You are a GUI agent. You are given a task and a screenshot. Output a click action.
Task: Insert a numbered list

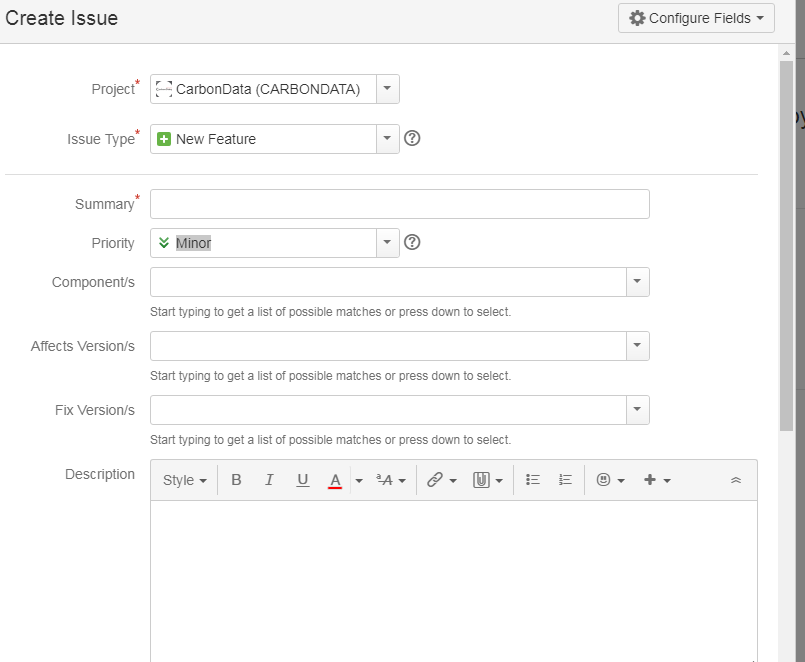565,480
